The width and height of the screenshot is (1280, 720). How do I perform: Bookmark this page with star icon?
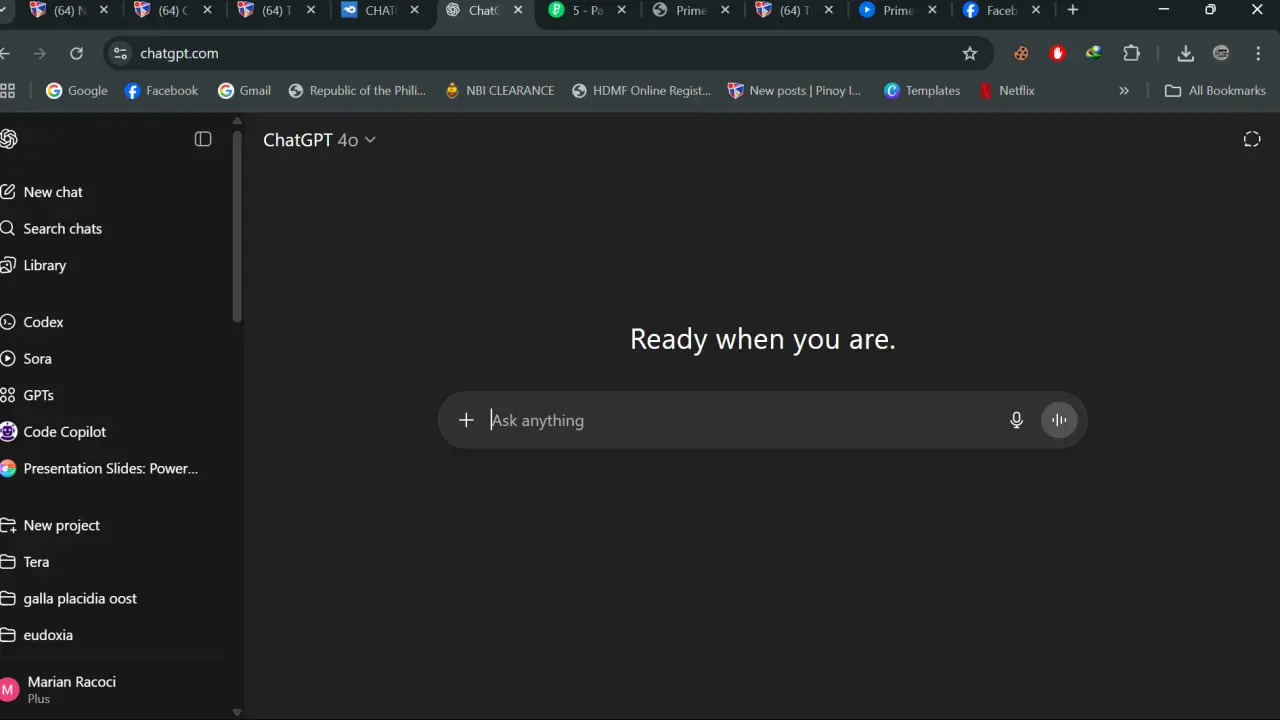click(969, 53)
